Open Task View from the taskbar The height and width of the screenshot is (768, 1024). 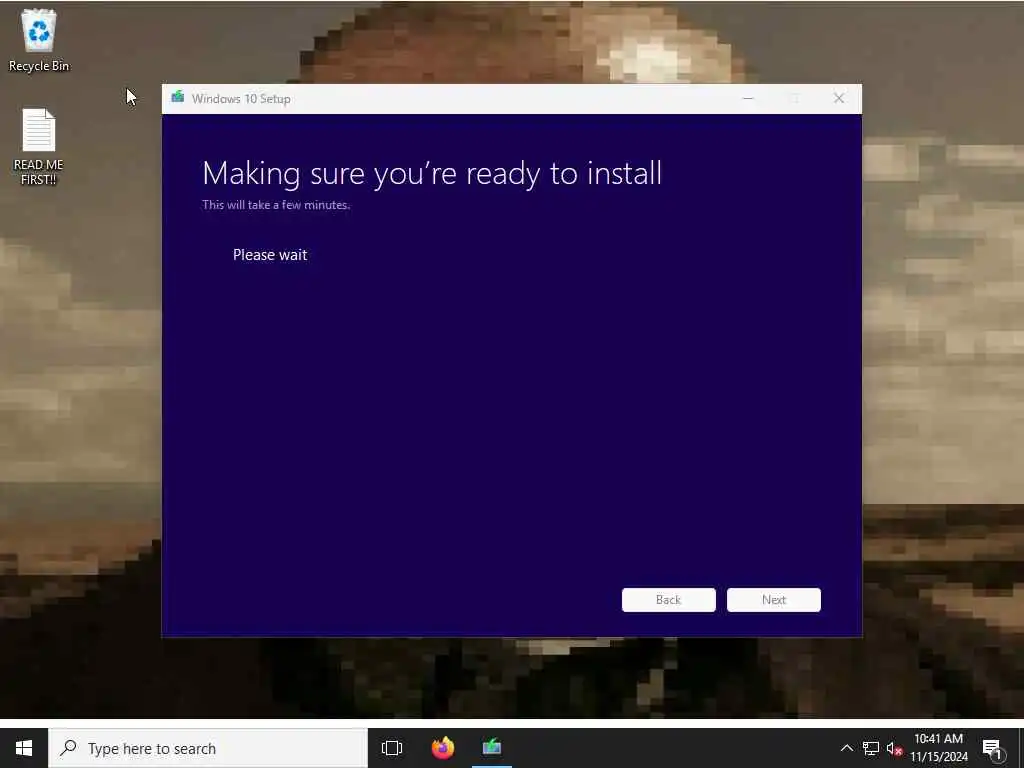pyautogui.click(x=392, y=748)
